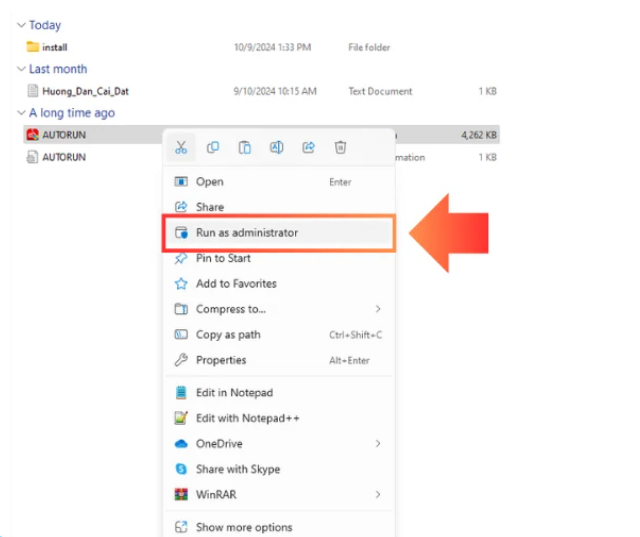The image size is (640, 537).
Task: Expand the Compress to submenu
Action: pos(378,309)
